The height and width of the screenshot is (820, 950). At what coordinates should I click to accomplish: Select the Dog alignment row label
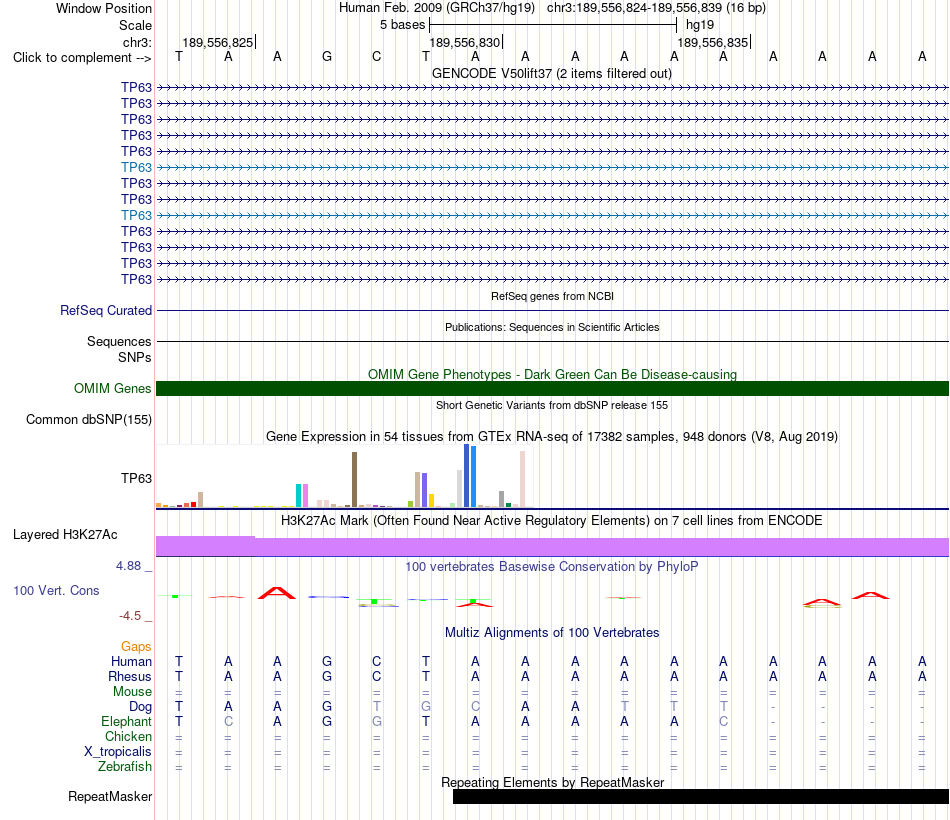click(x=140, y=707)
